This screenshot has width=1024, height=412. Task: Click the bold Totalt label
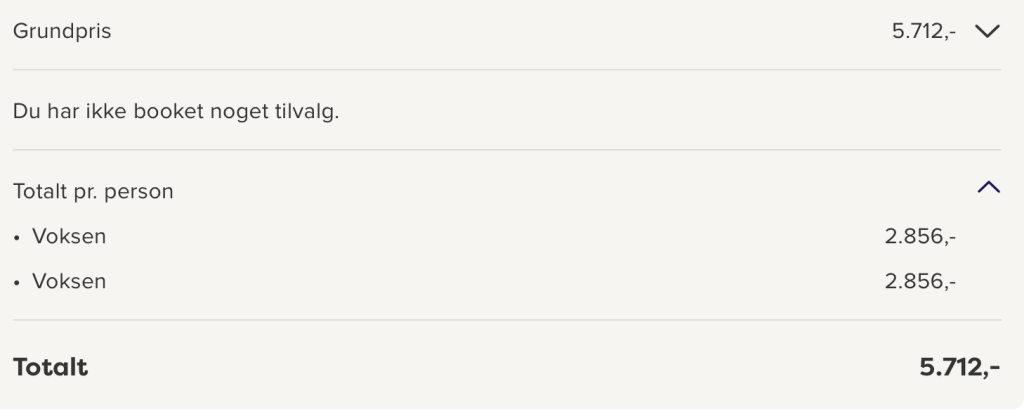(x=50, y=367)
